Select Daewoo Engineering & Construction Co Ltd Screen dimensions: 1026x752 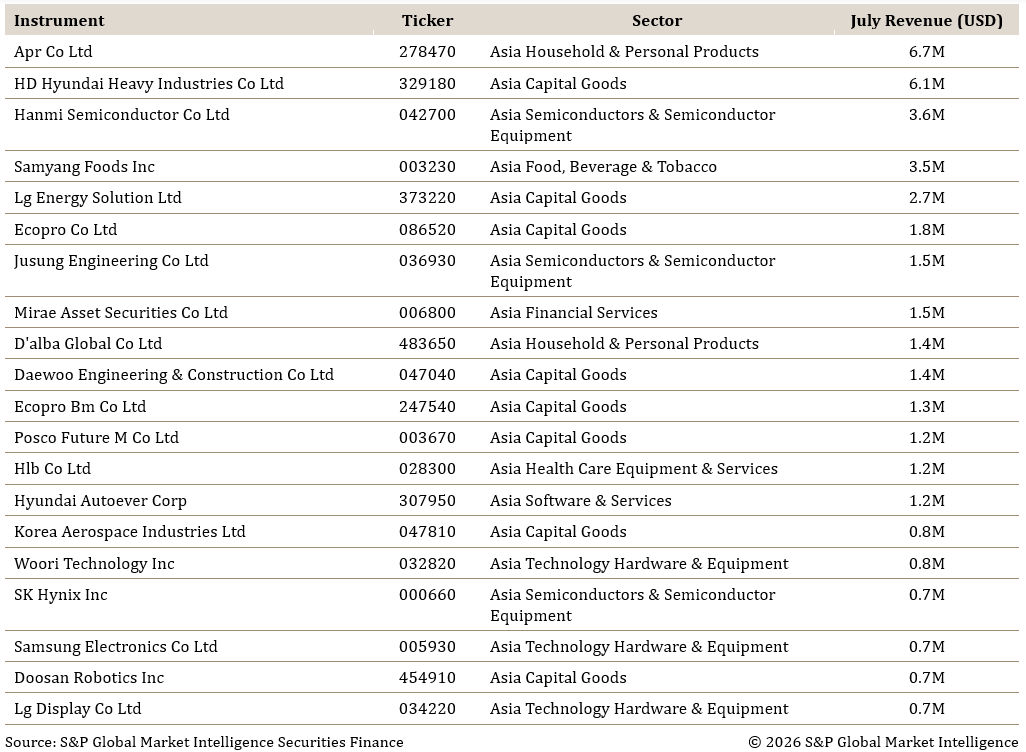coord(174,375)
